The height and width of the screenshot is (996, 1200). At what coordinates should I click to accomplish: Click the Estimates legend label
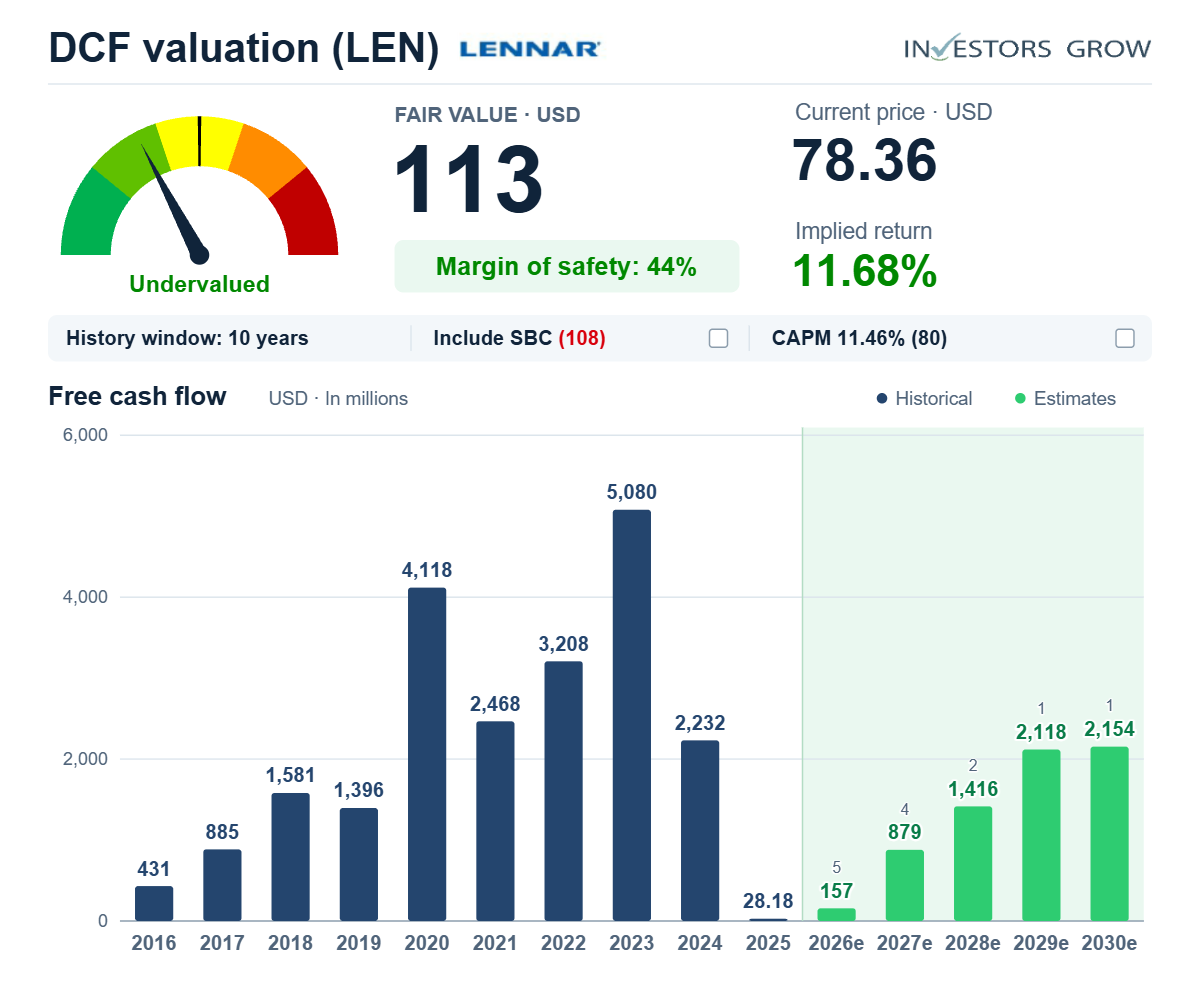tap(1075, 398)
